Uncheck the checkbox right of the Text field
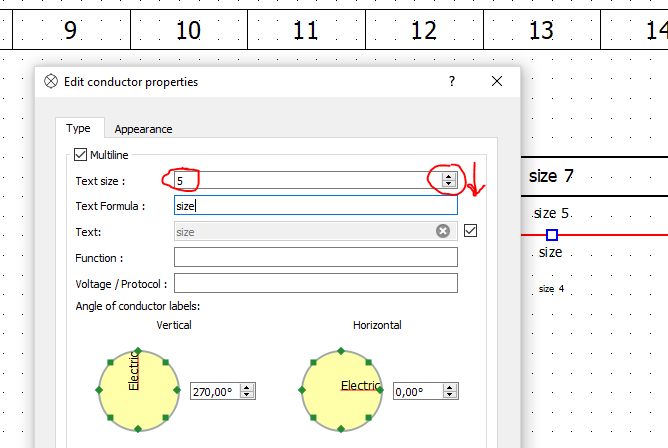This screenshot has width=668, height=448. click(471, 231)
